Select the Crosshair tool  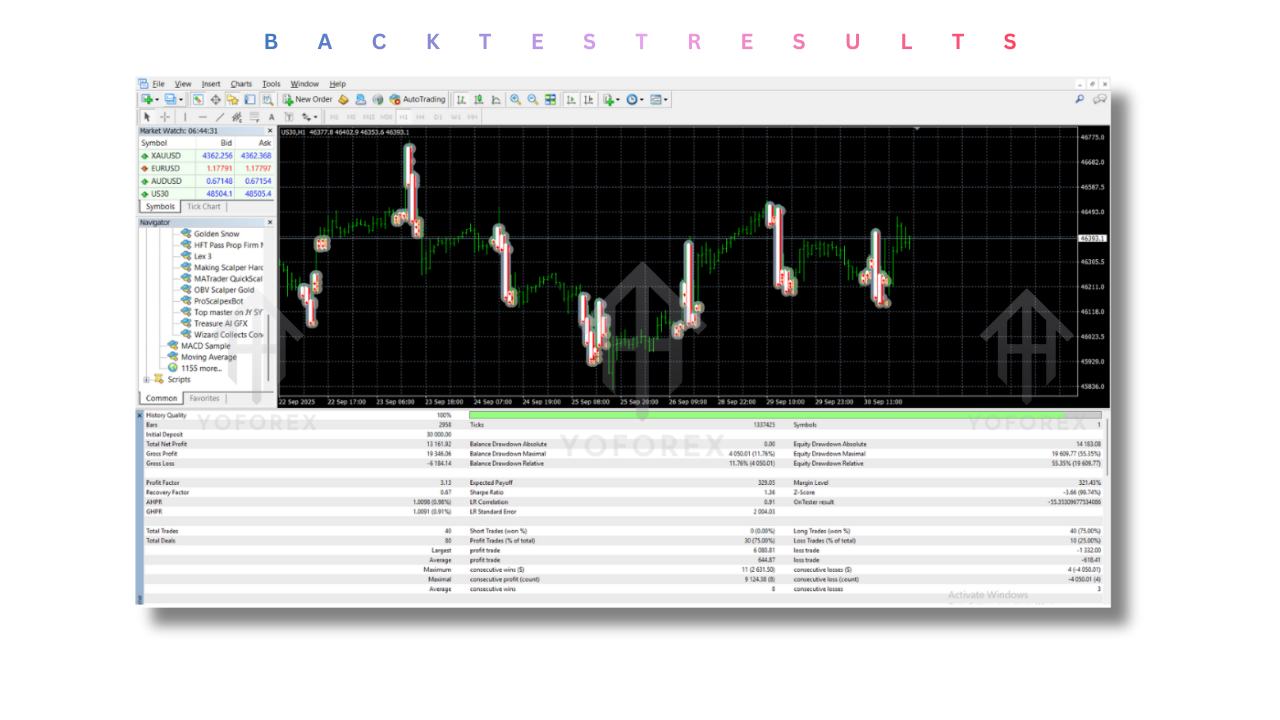[x=164, y=117]
